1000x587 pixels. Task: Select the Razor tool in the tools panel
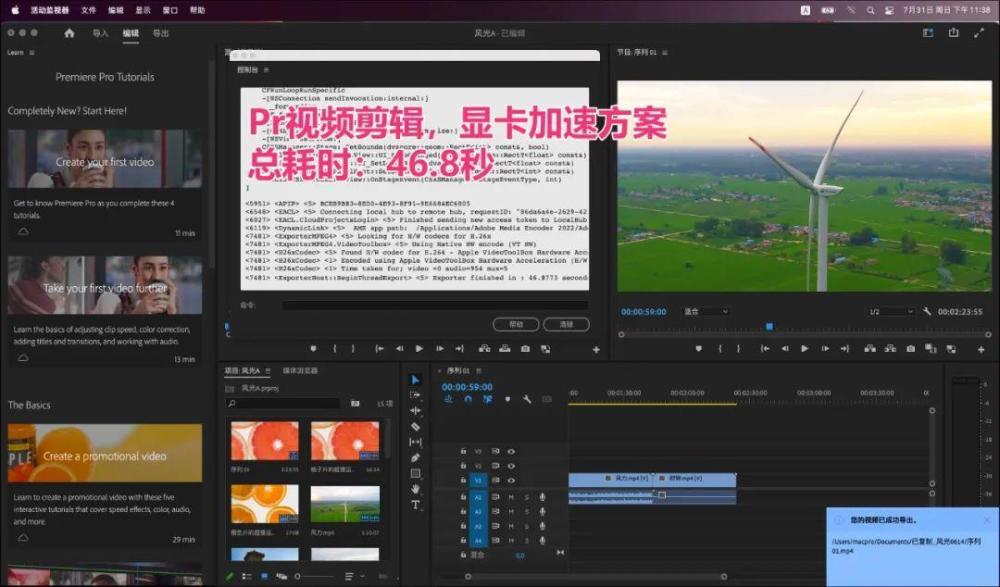click(x=416, y=427)
